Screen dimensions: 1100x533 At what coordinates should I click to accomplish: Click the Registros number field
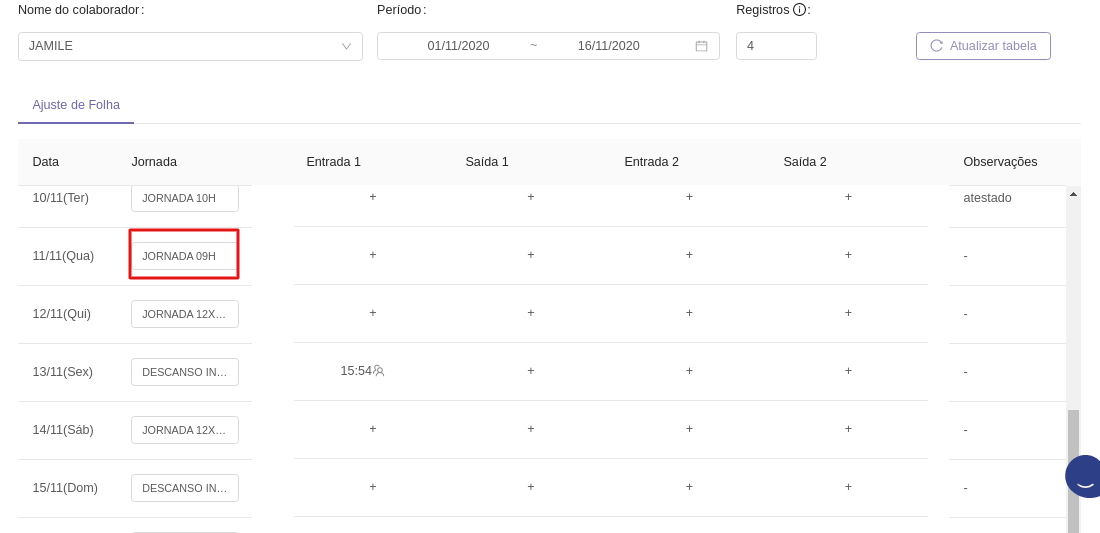click(776, 46)
